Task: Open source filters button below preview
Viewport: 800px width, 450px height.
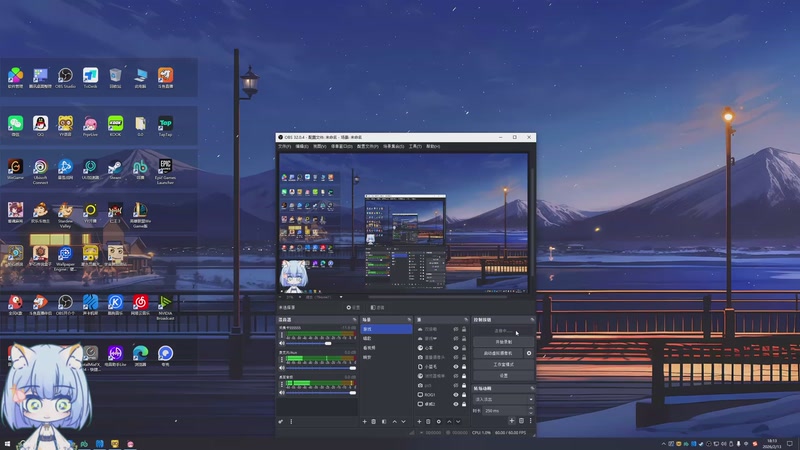Action: [x=378, y=308]
